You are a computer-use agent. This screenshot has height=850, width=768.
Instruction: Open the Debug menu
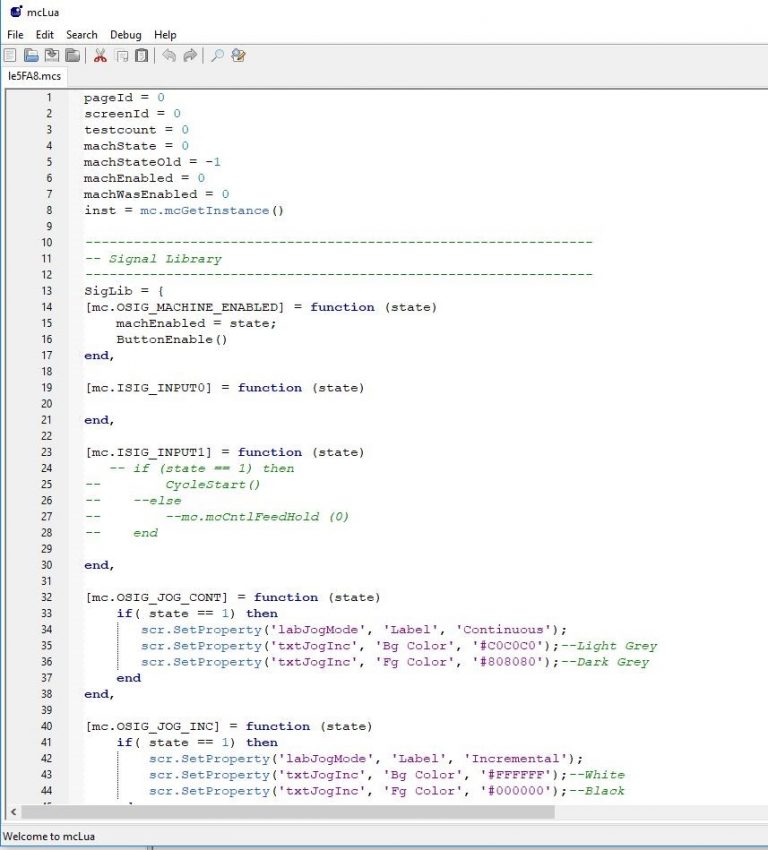click(125, 35)
